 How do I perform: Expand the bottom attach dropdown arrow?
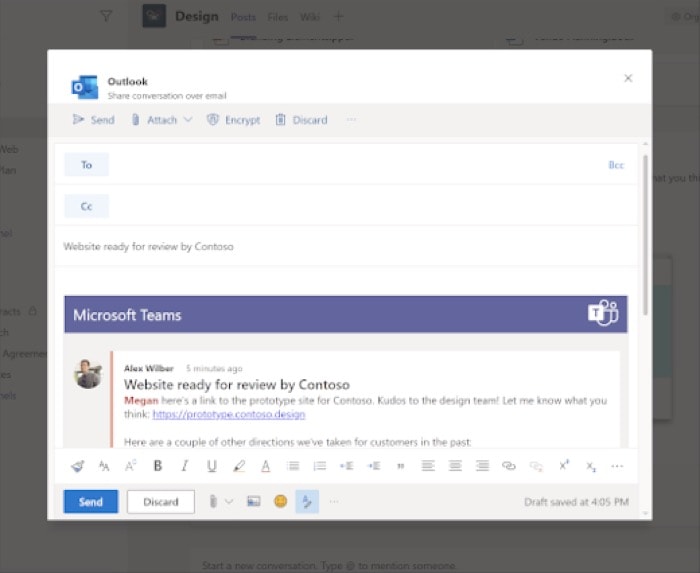(x=229, y=502)
